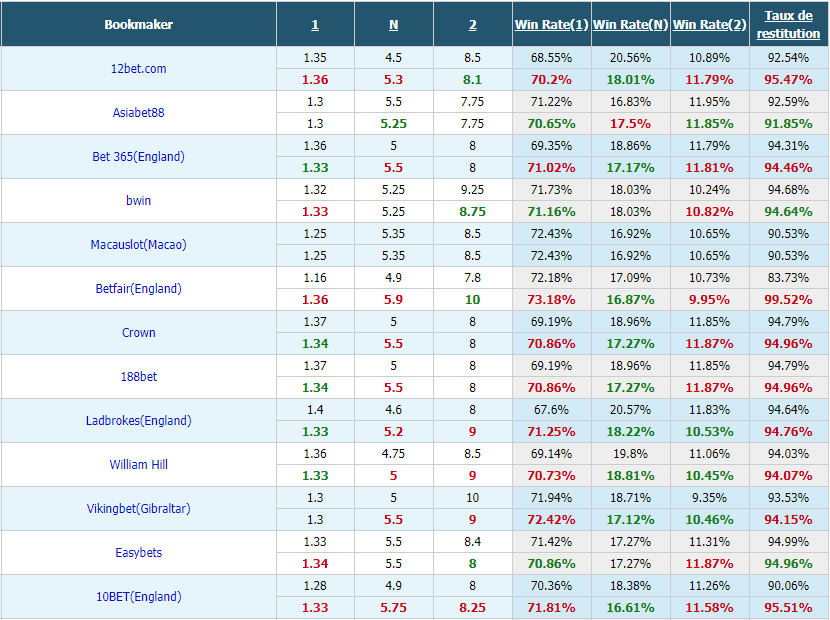Sort by Win Rate(2) header

(710, 25)
